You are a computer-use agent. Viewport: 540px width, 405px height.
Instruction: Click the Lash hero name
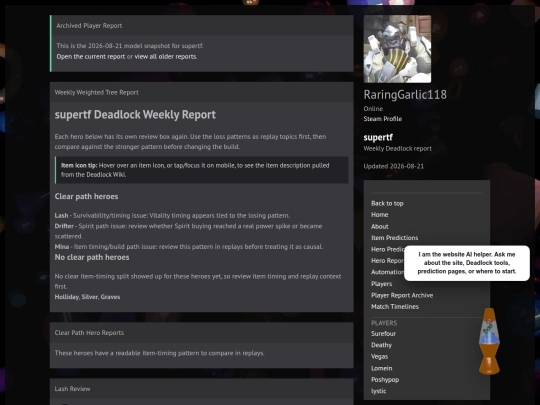click(x=61, y=216)
